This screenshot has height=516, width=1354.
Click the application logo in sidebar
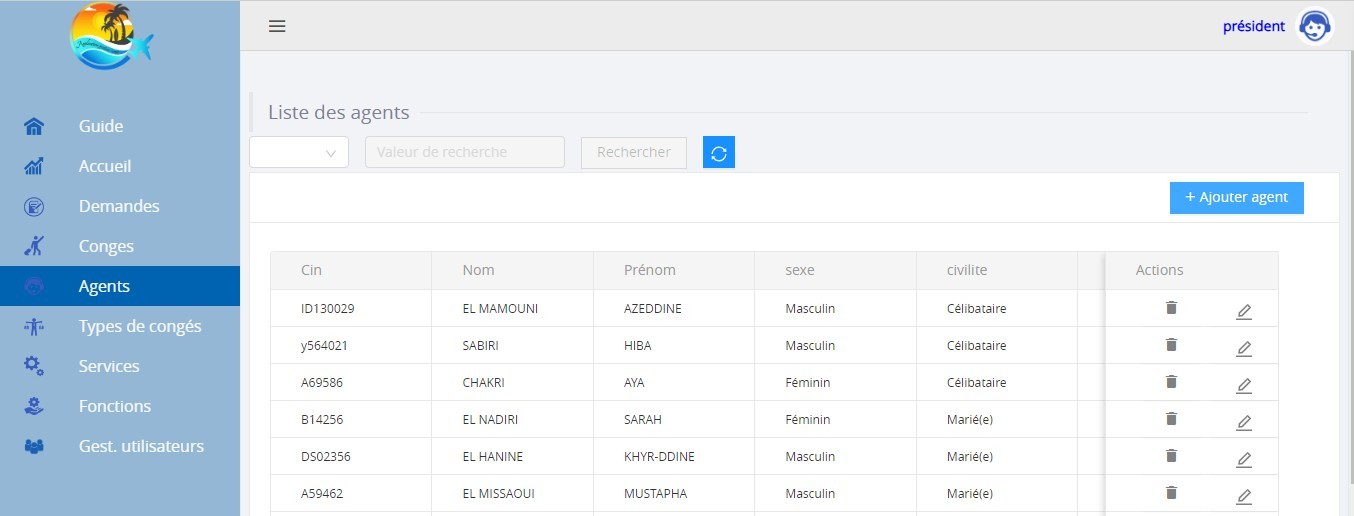click(111, 38)
